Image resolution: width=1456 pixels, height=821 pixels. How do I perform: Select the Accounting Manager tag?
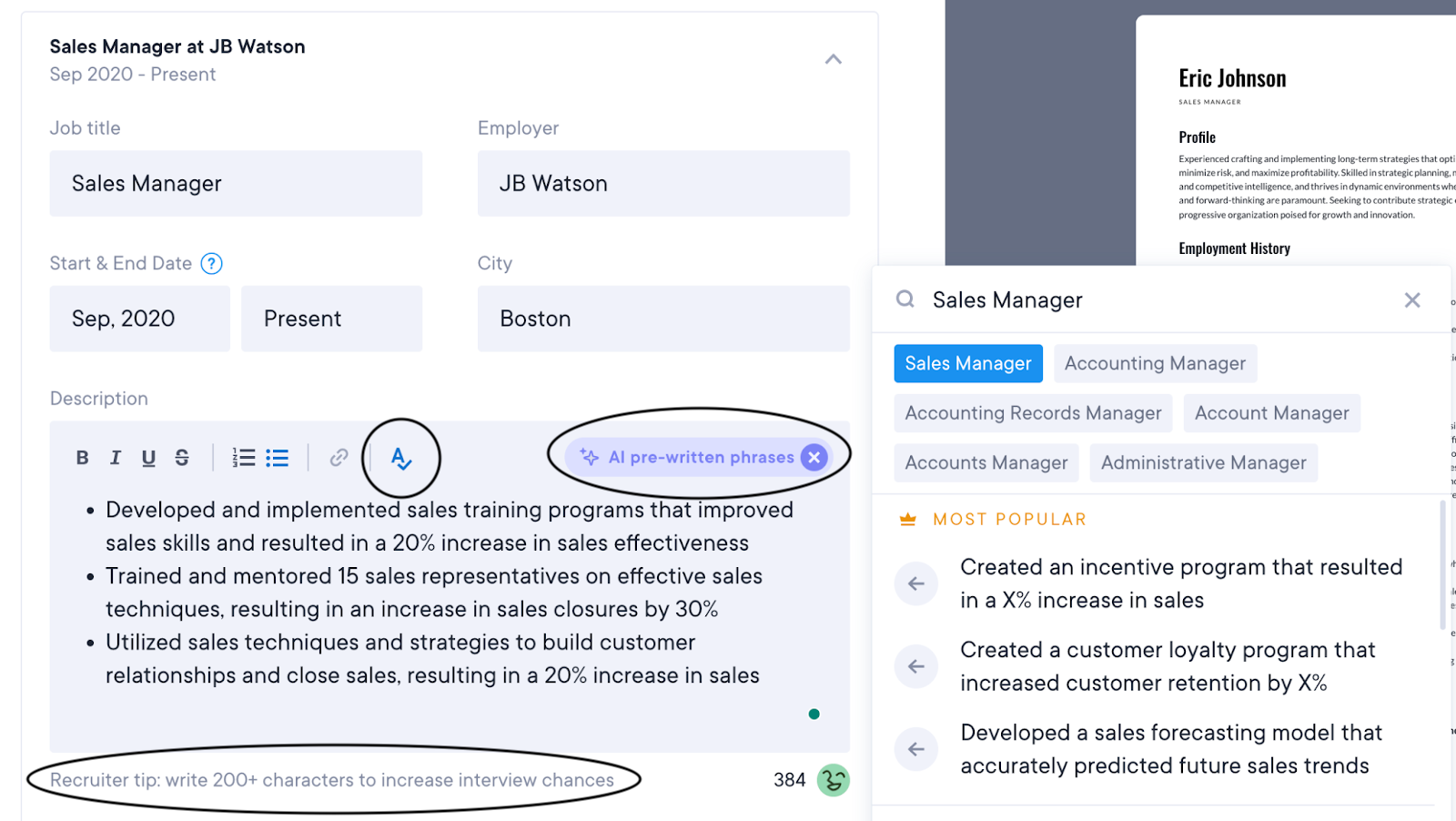(x=1155, y=364)
